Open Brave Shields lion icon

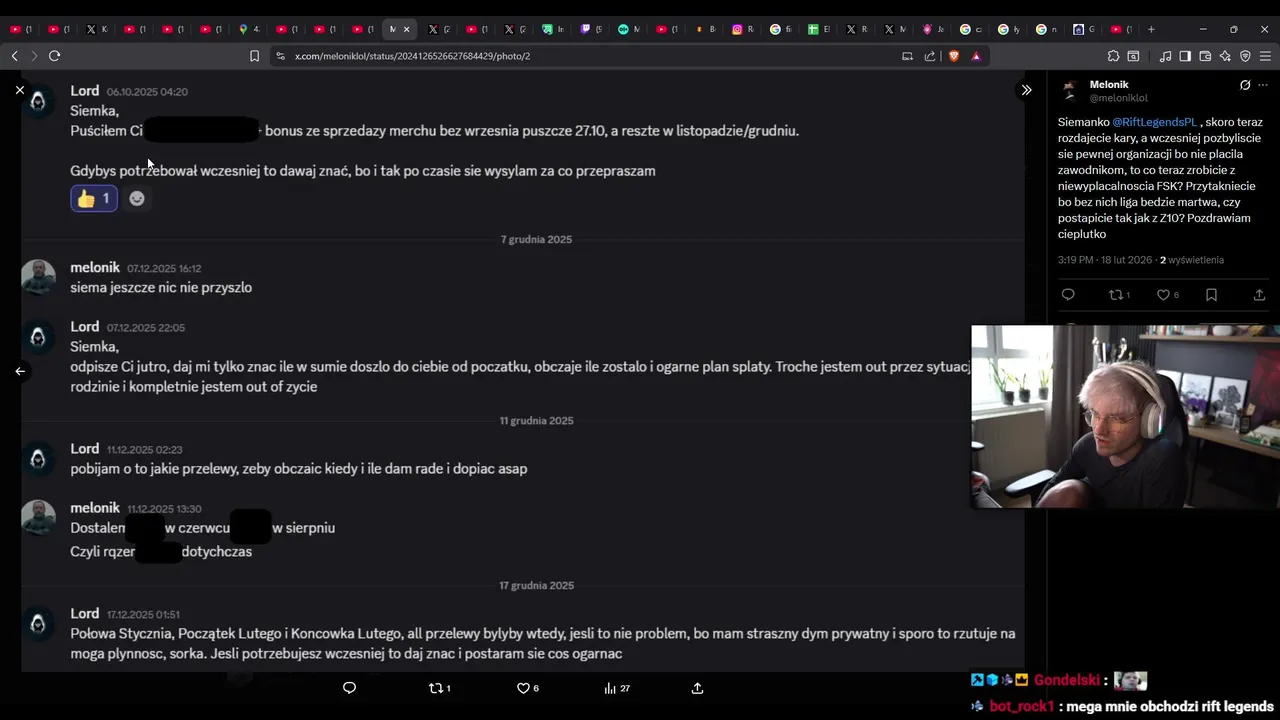point(954,56)
